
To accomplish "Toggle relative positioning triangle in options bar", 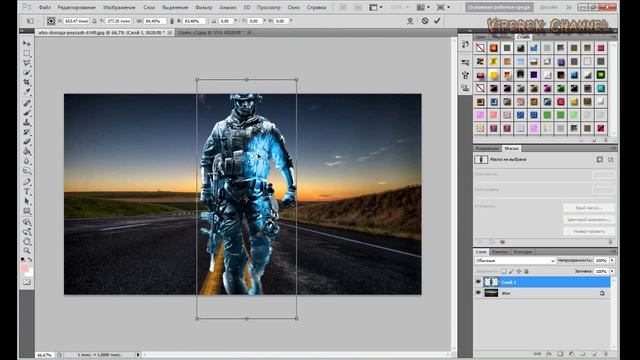I will 94,21.
